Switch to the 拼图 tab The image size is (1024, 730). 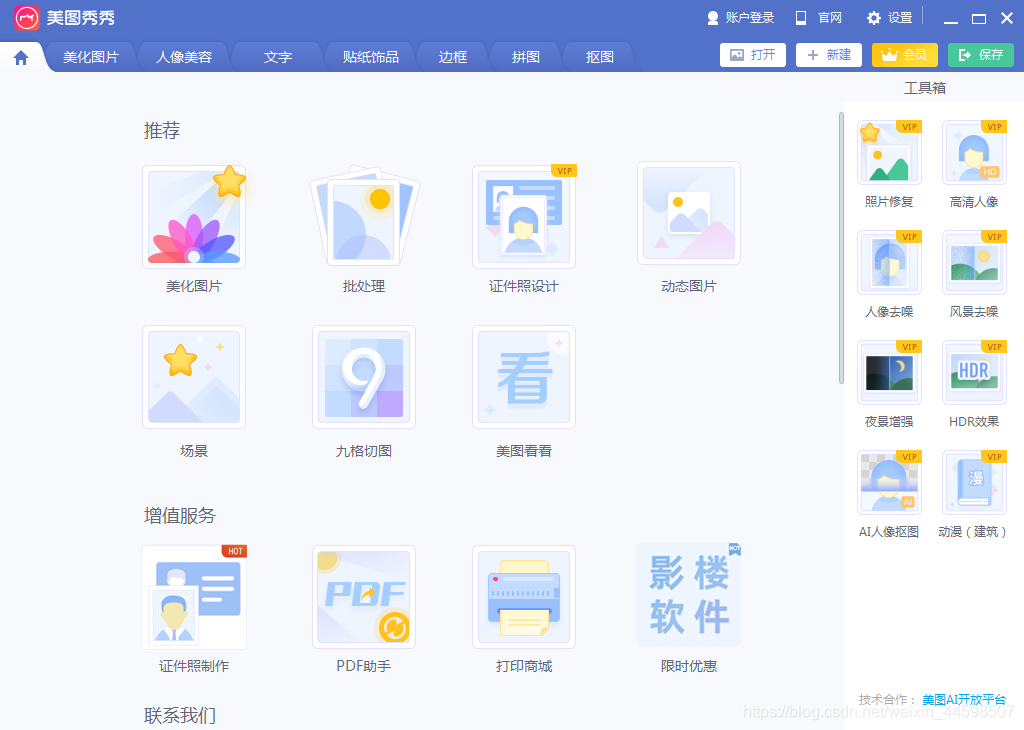(526, 57)
